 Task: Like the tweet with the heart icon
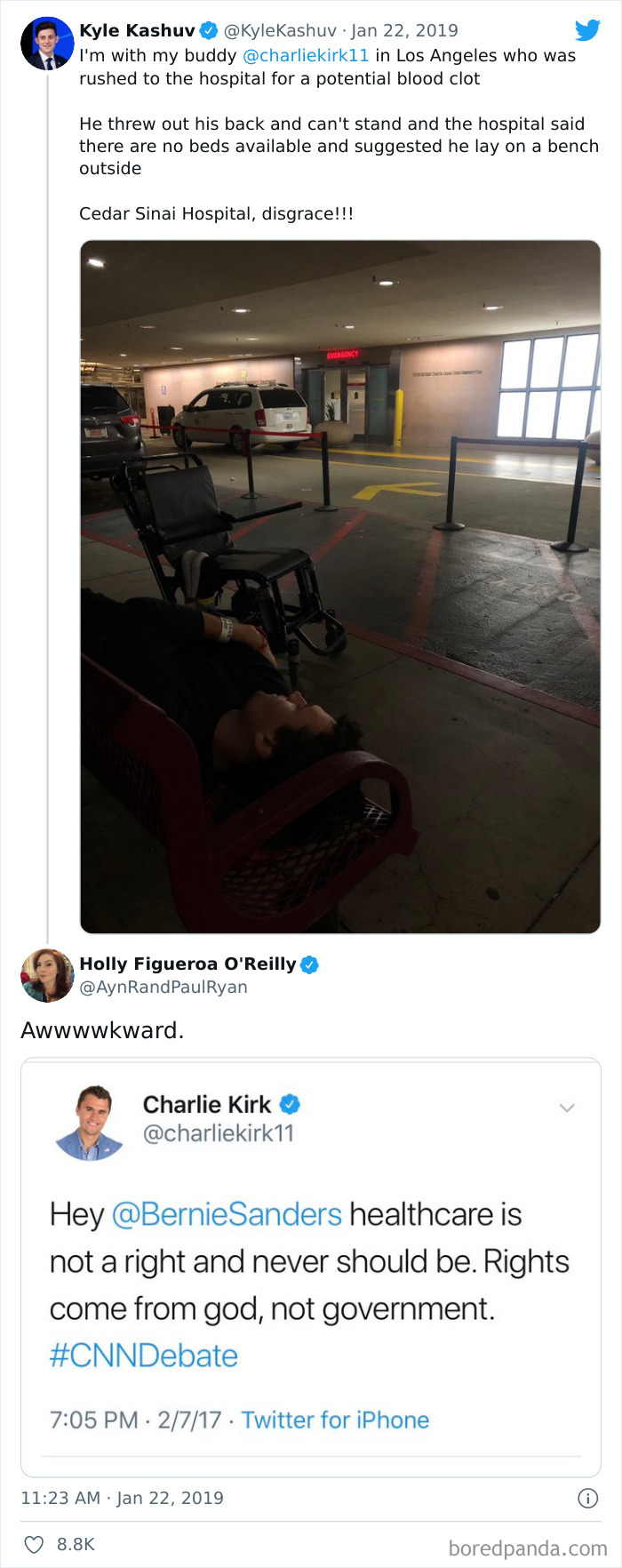(33, 1544)
